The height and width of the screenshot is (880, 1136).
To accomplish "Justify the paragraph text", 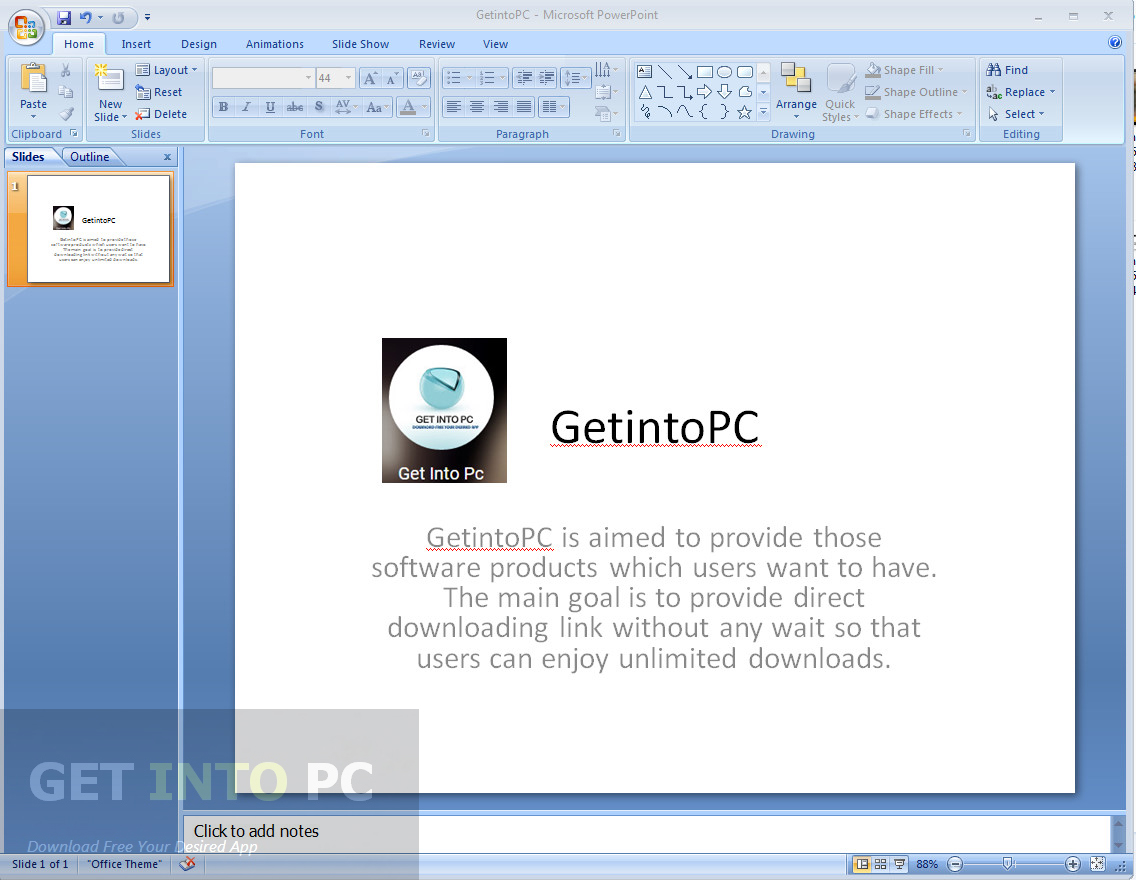I will click(x=524, y=107).
